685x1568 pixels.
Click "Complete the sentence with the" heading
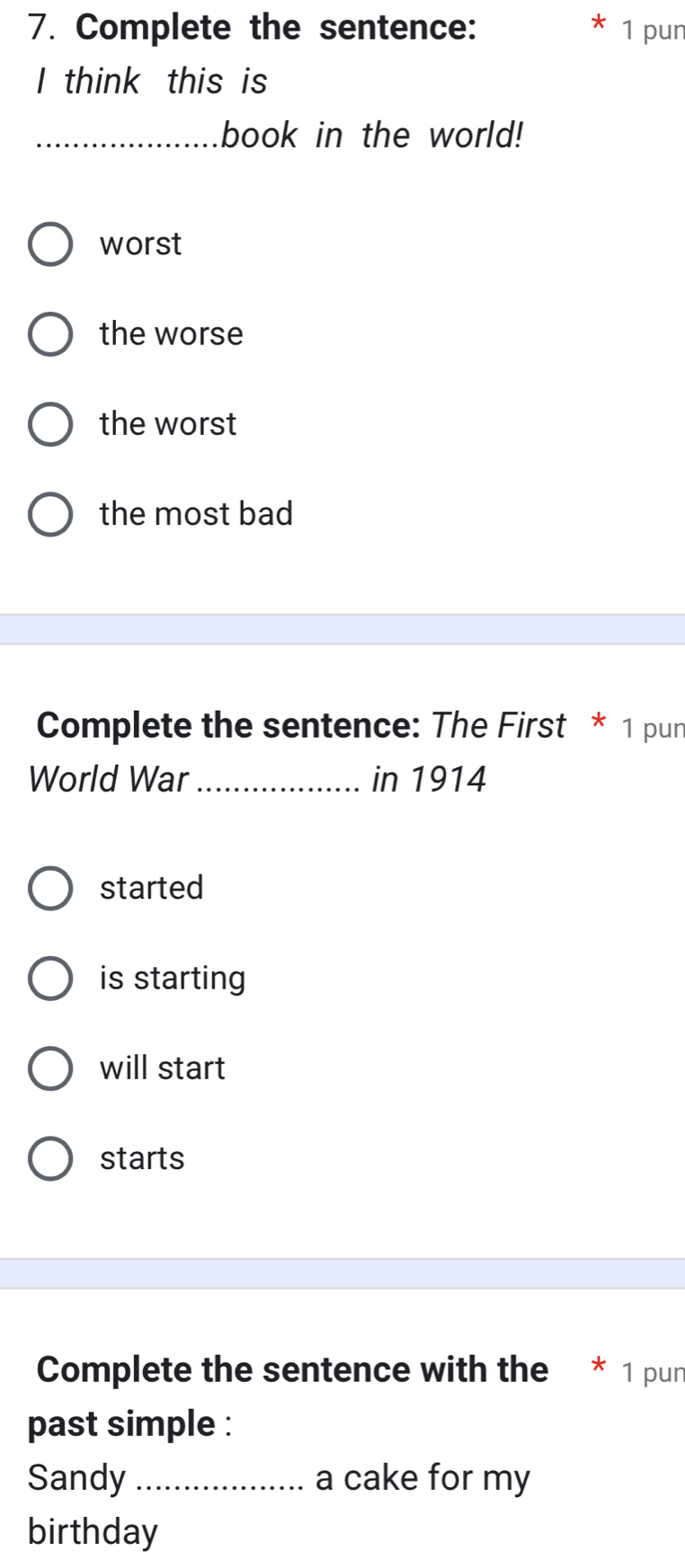click(292, 1369)
